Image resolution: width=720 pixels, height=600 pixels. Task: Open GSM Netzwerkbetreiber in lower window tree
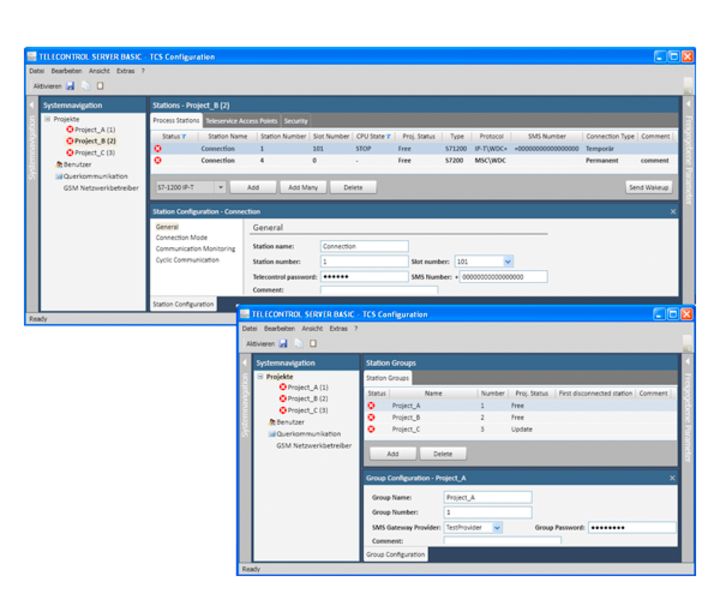click(314, 446)
